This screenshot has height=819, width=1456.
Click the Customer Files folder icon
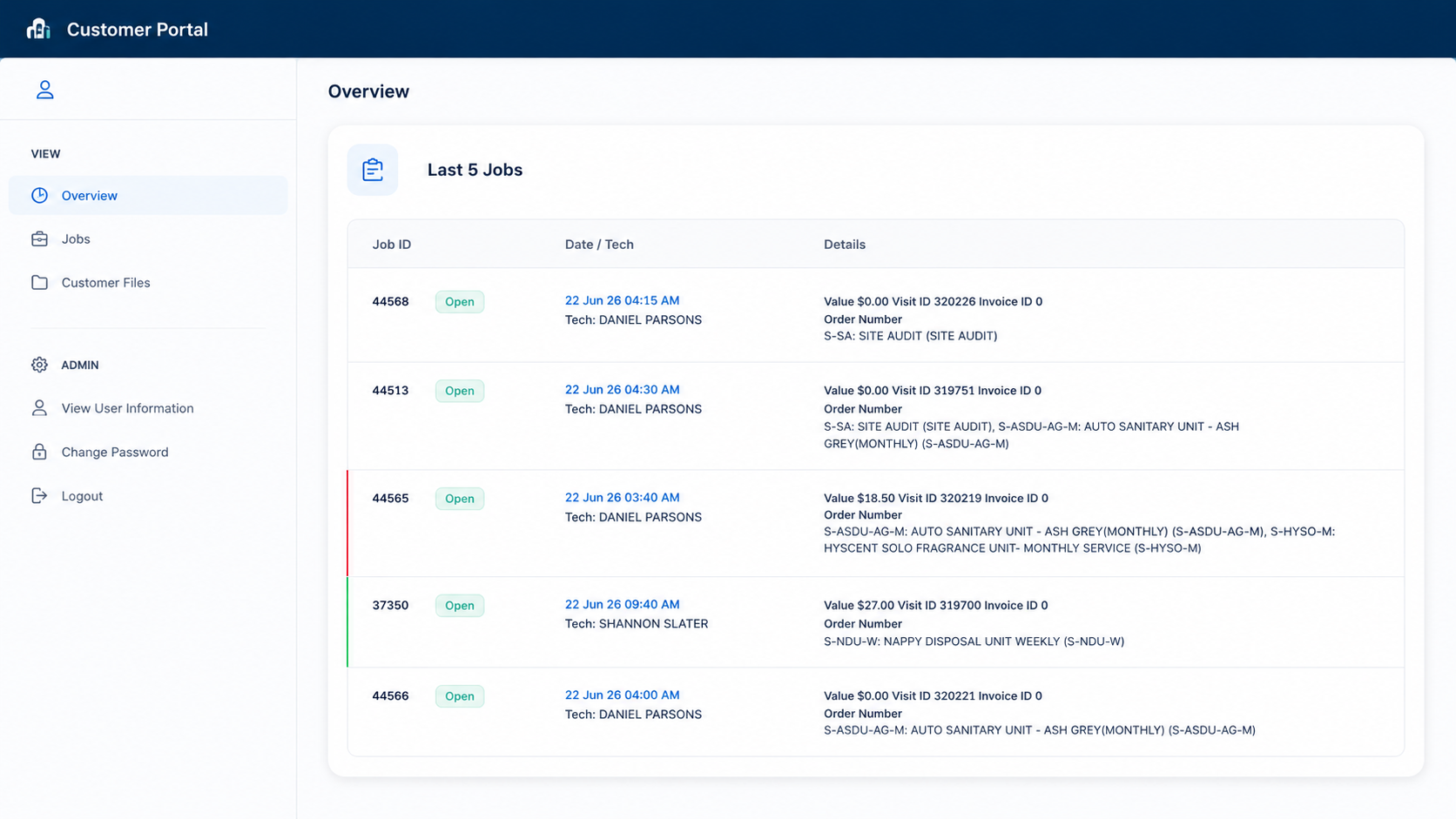pyautogui.click(x=39, y=282)
